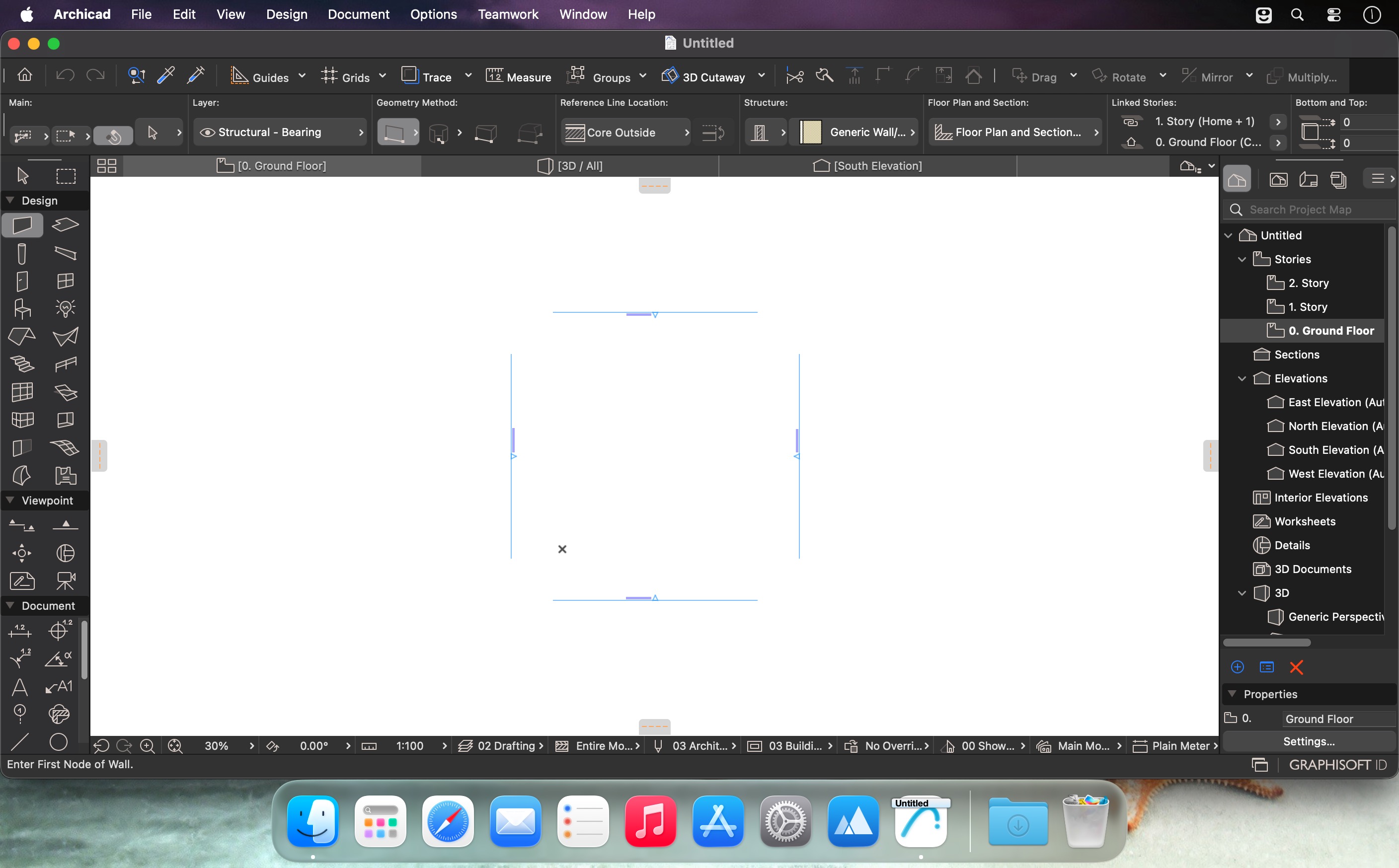The width and height of the screenshot is (1399, 868).
Task: Click the Home icon in toolbar
Action: point(25,74)
